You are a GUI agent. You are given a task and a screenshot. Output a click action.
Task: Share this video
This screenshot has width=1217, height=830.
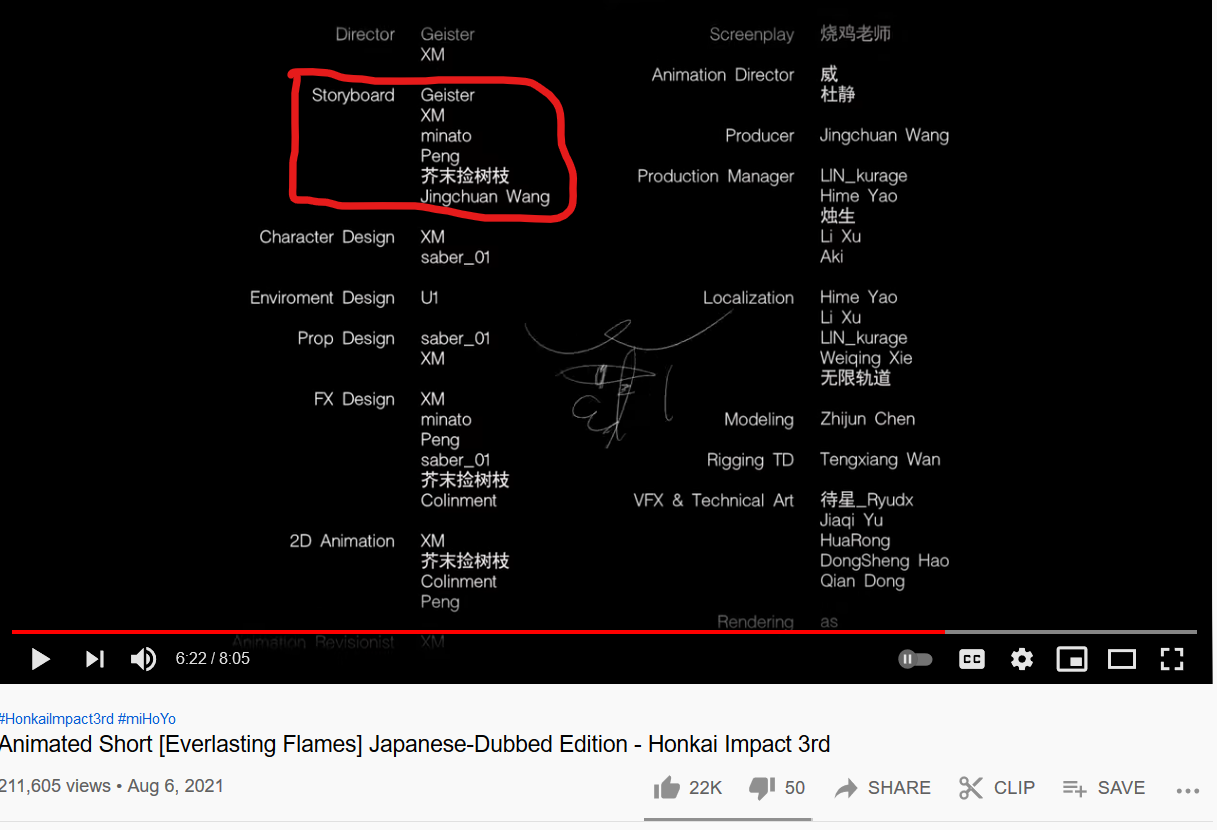coord(882,788)
